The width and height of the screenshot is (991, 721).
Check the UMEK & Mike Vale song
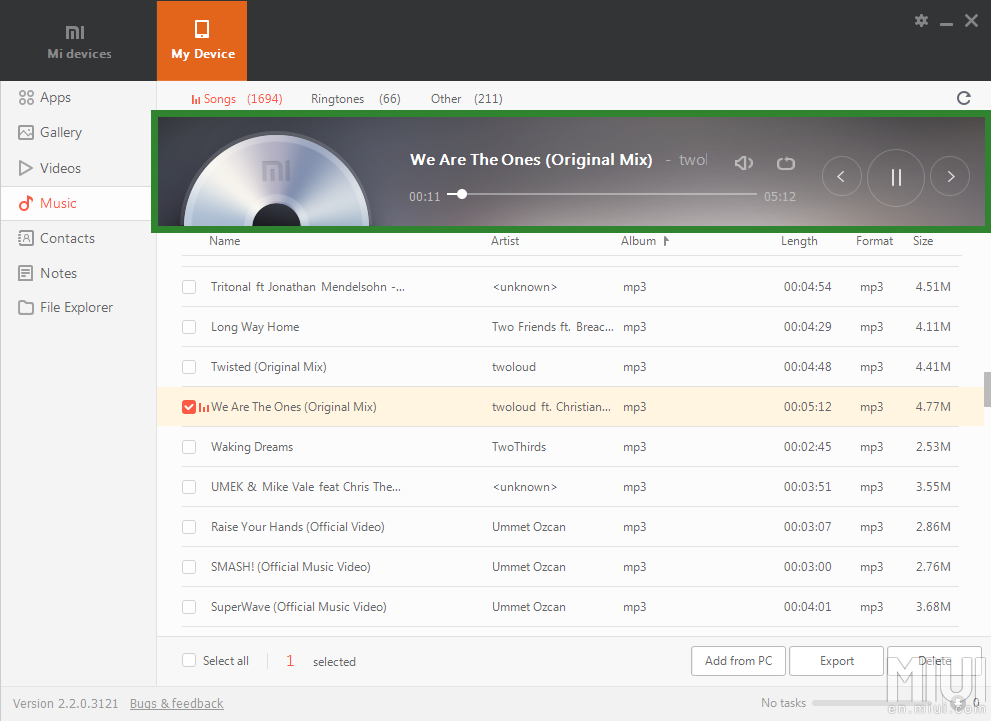[189, 487]
